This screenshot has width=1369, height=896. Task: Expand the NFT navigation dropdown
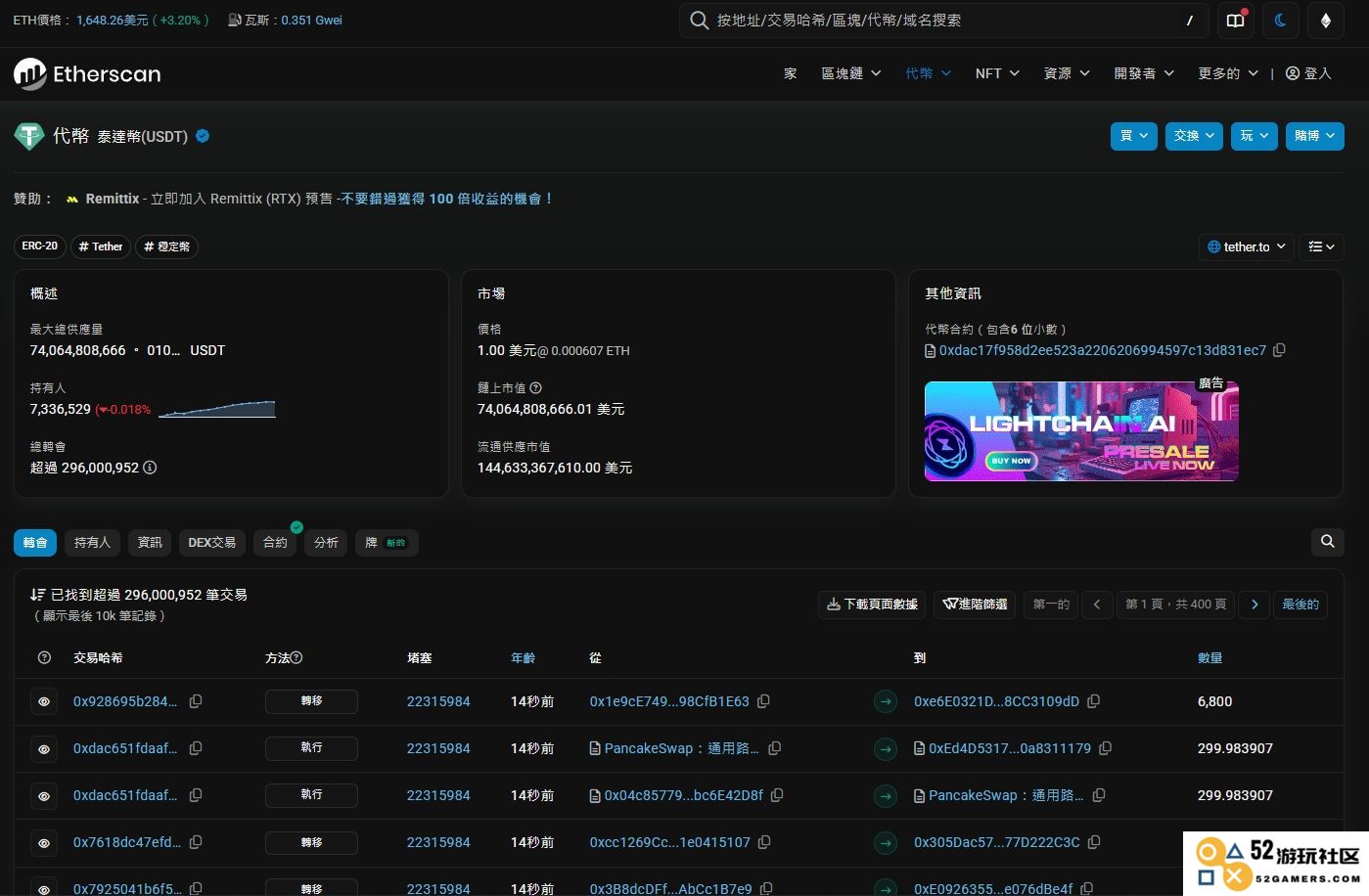[997, 73]
